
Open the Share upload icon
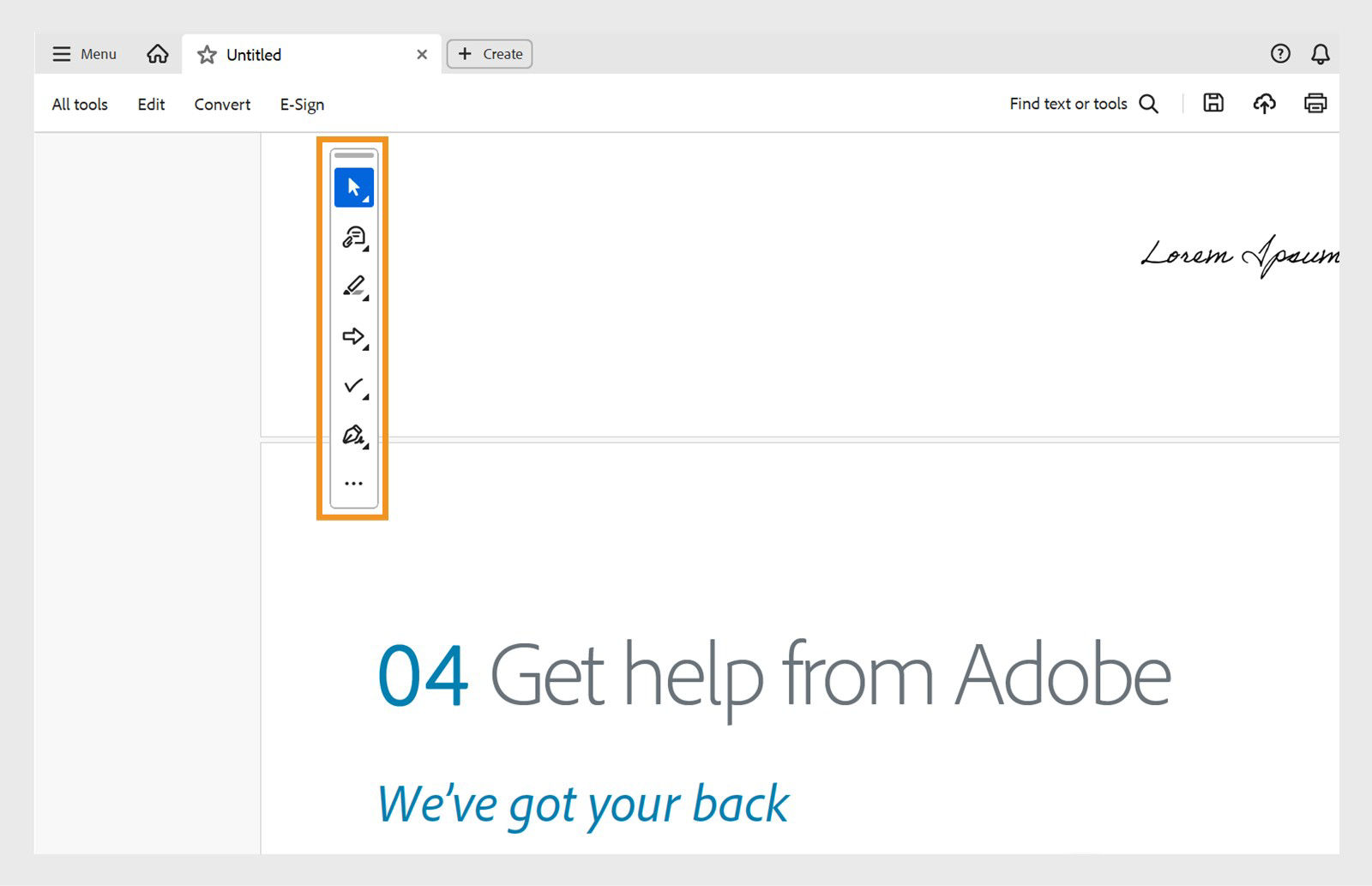1265,103
